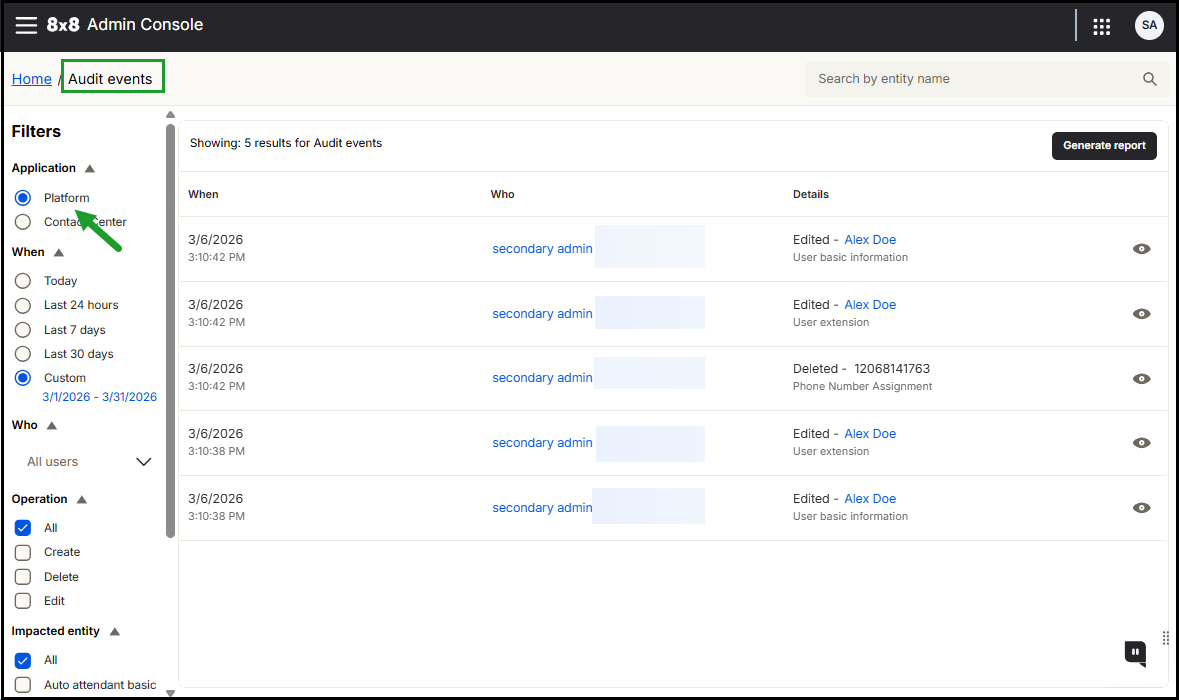Collapse the Application filter section
This screenshot has width=1179, height=700.
point(90,168)
